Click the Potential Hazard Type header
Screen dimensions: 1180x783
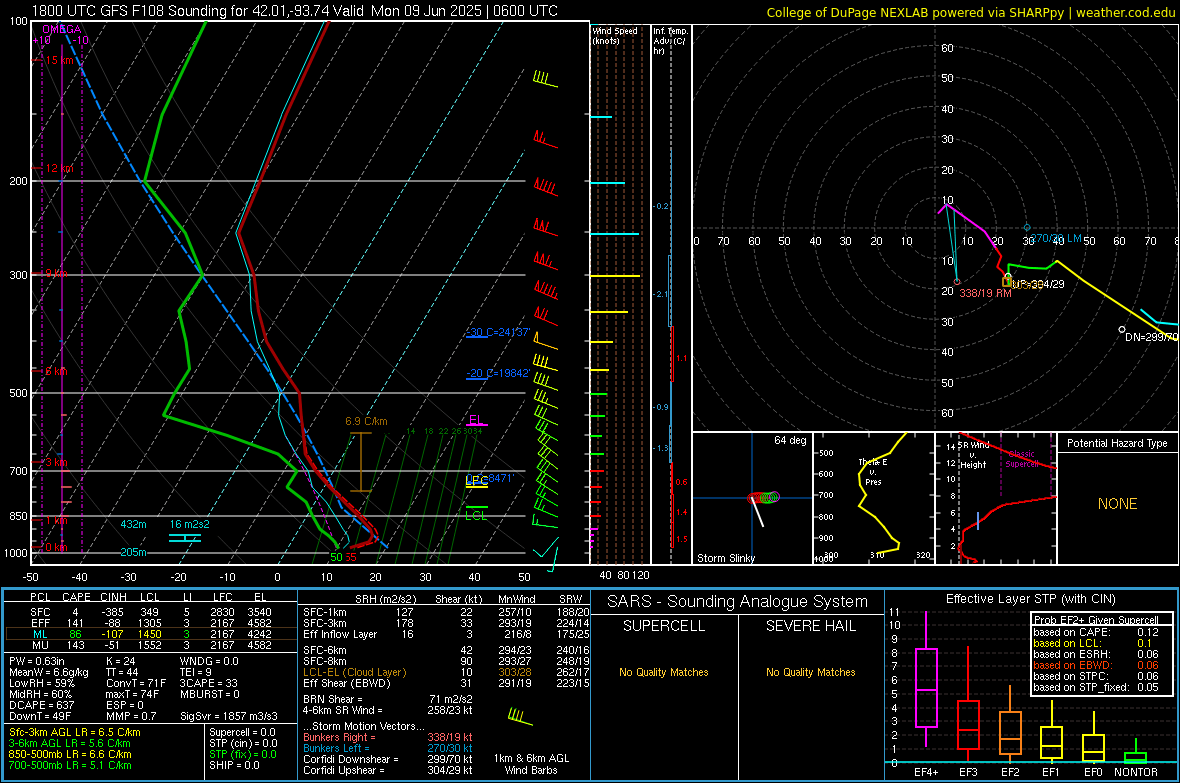[1117, 443]
